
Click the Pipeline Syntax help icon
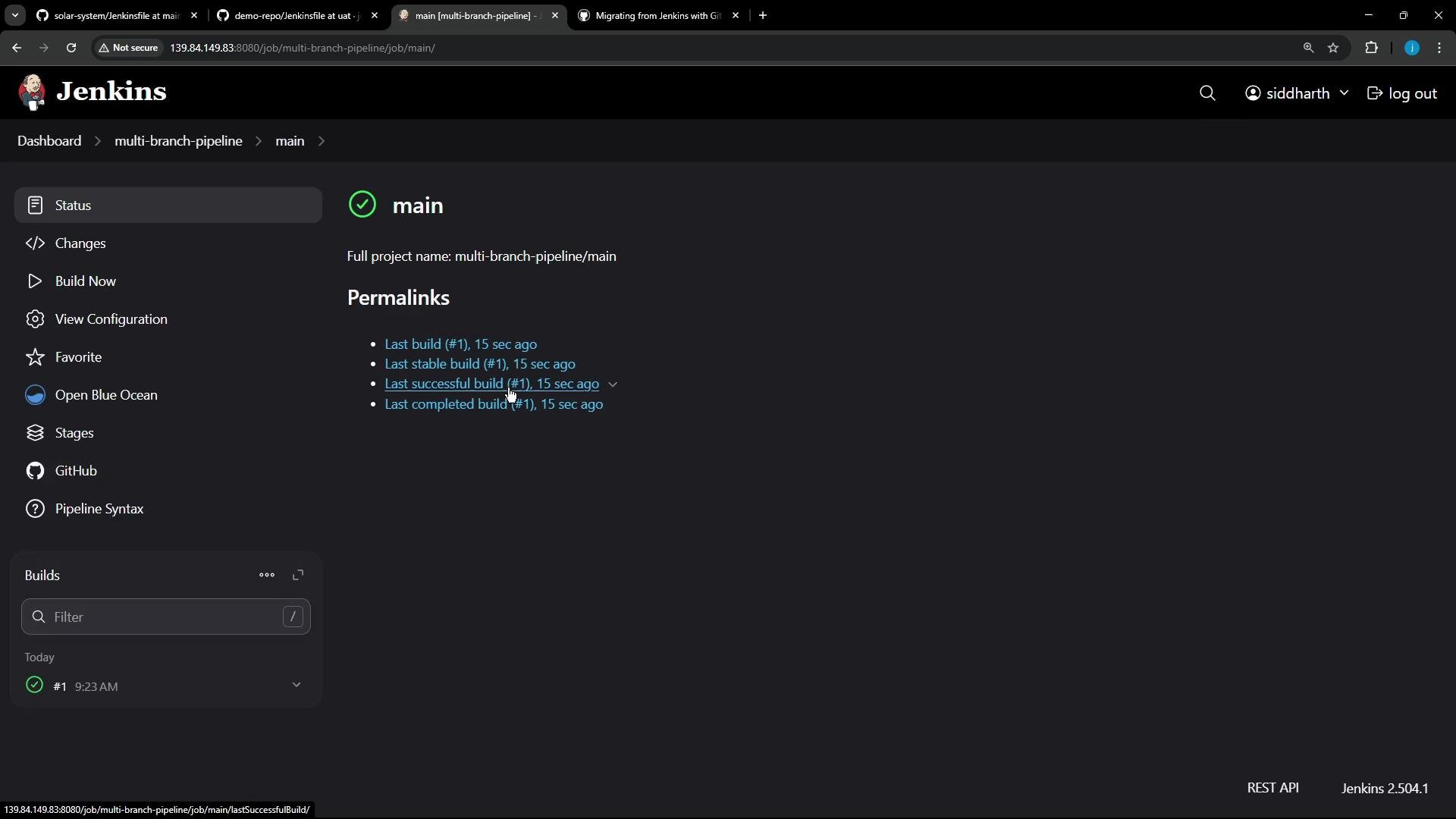click(x=35, y=509)
